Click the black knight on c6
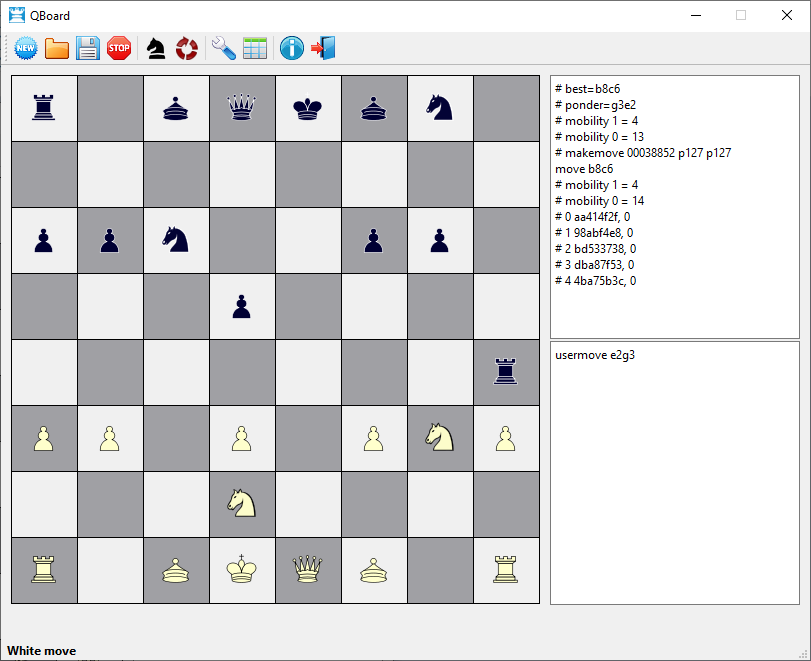 click(x=176, y=240)
